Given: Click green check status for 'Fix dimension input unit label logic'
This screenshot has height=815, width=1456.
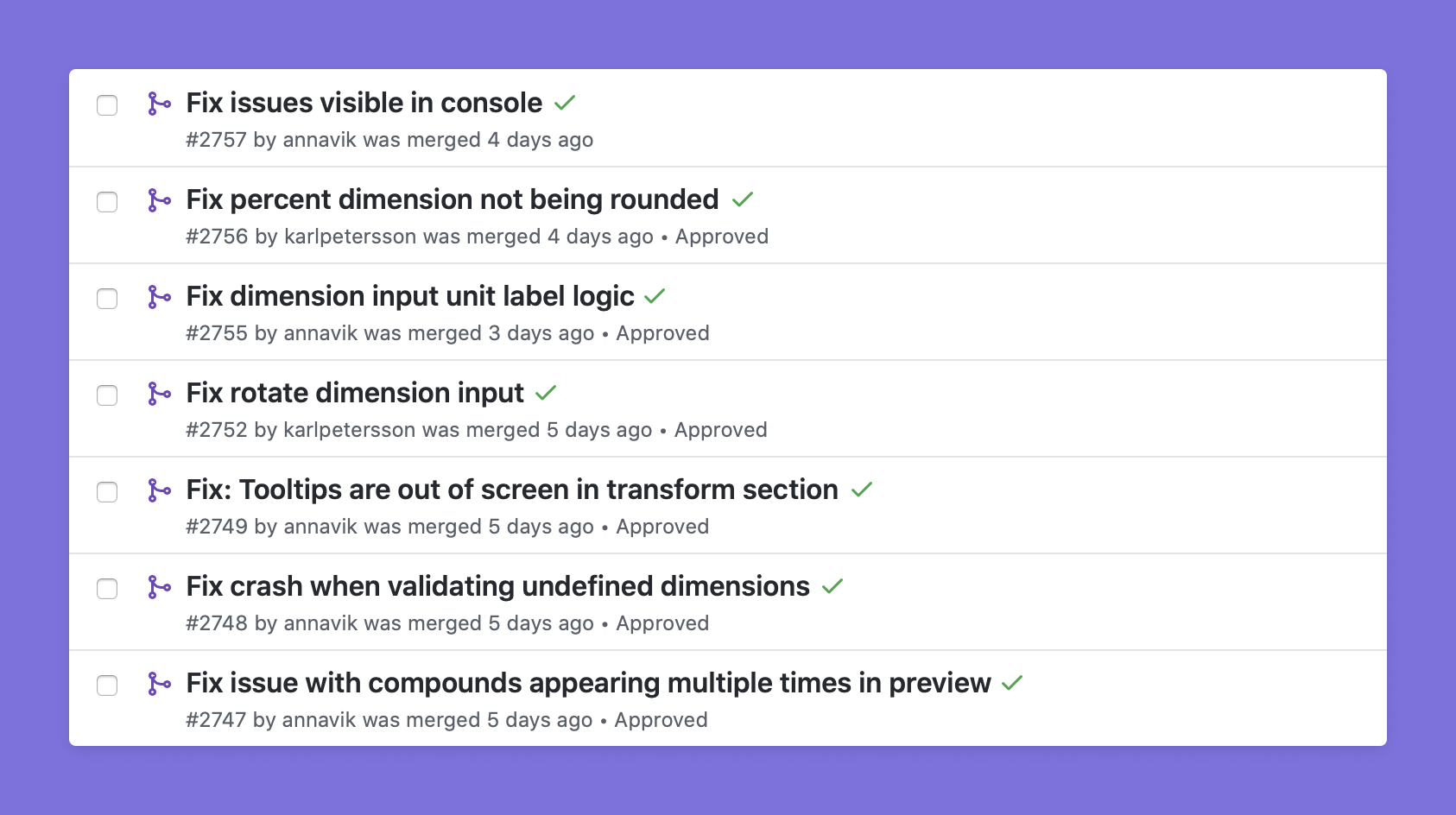Looking at the screenshot, I should pyautogui.click(x=655, y=296).
